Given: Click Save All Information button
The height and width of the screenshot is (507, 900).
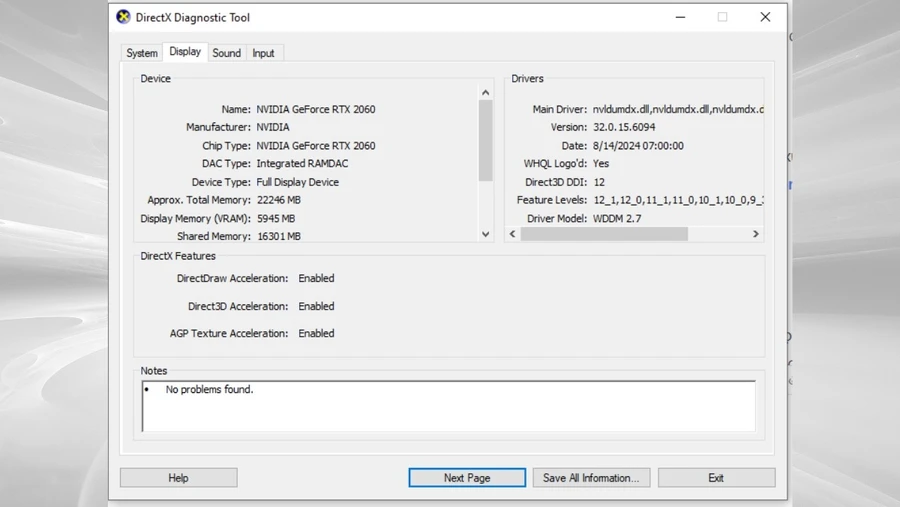Looking at the screenshot, I should pyautogui.click(x=591, y=478).
